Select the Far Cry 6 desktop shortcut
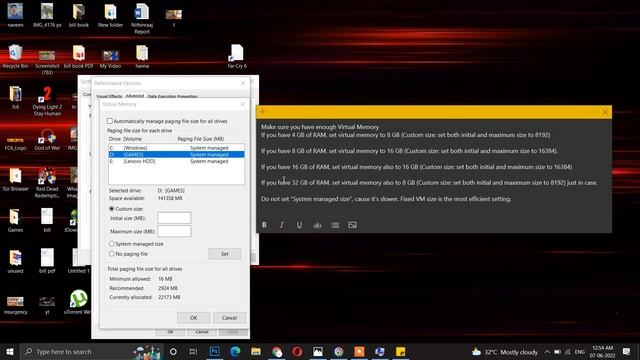640x360 pixels. tap(237, 56)
